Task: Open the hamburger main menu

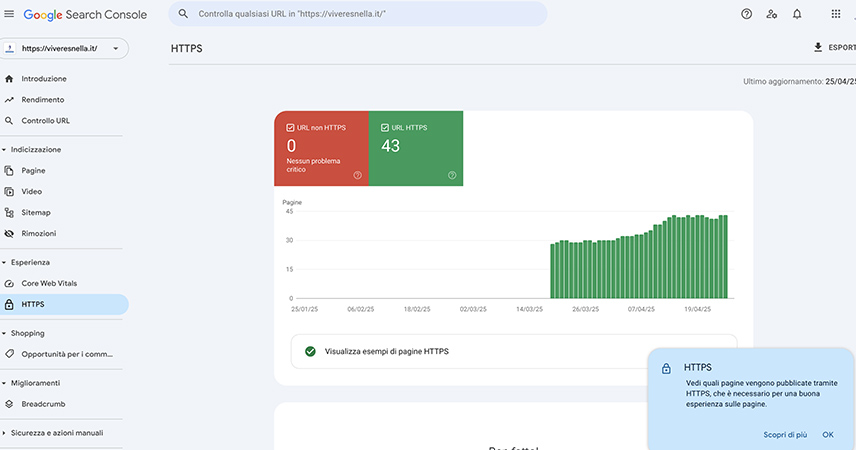Action: [x=9, y=14]
